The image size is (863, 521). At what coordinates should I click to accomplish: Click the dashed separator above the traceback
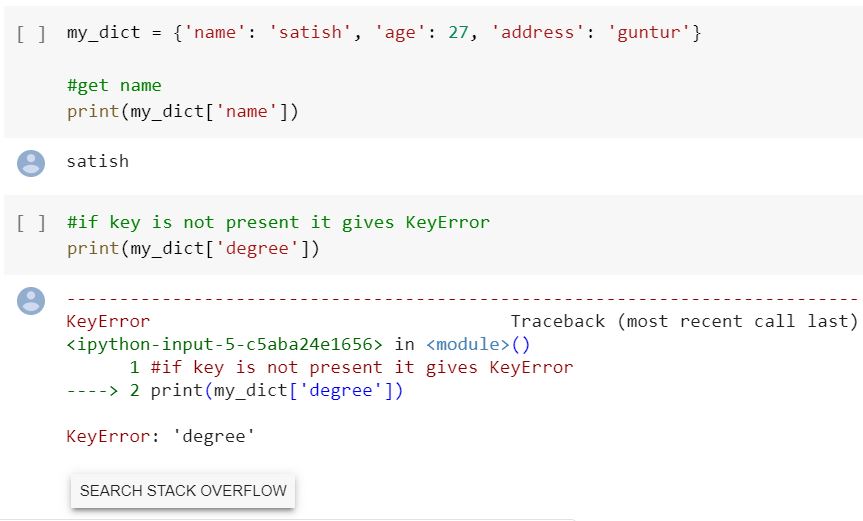point(462,299)
